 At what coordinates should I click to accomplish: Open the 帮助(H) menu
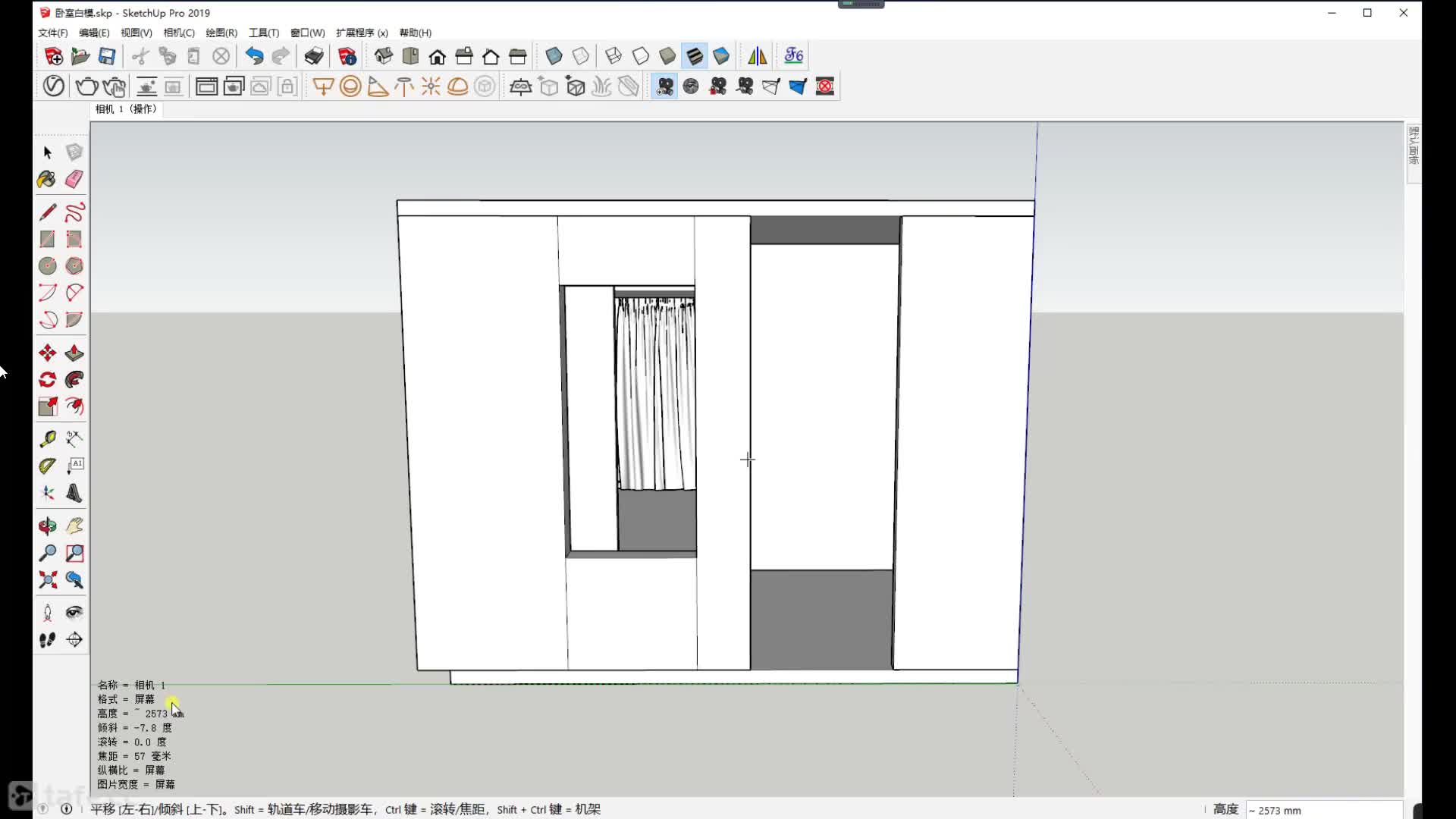tap(416, 33)
